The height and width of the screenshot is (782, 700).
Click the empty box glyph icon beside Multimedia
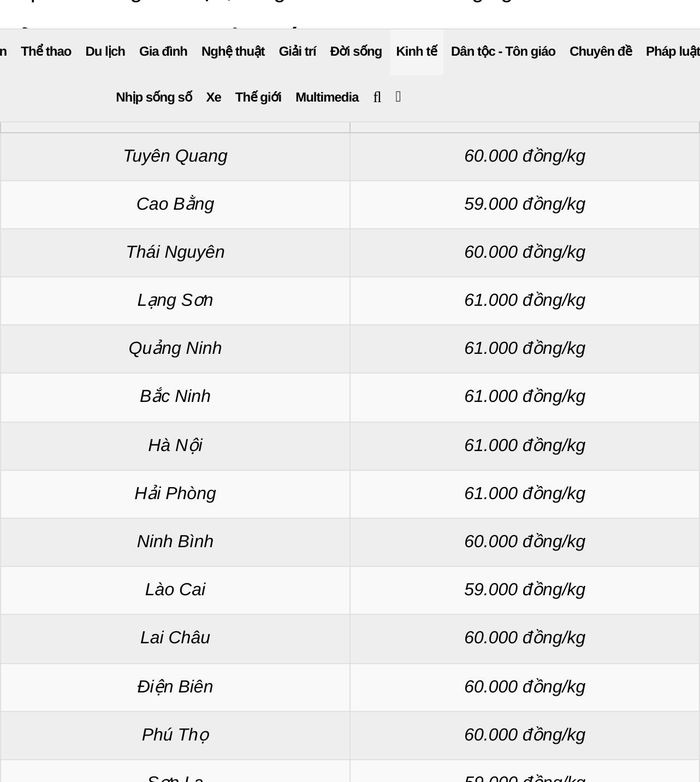coord(398,97)
